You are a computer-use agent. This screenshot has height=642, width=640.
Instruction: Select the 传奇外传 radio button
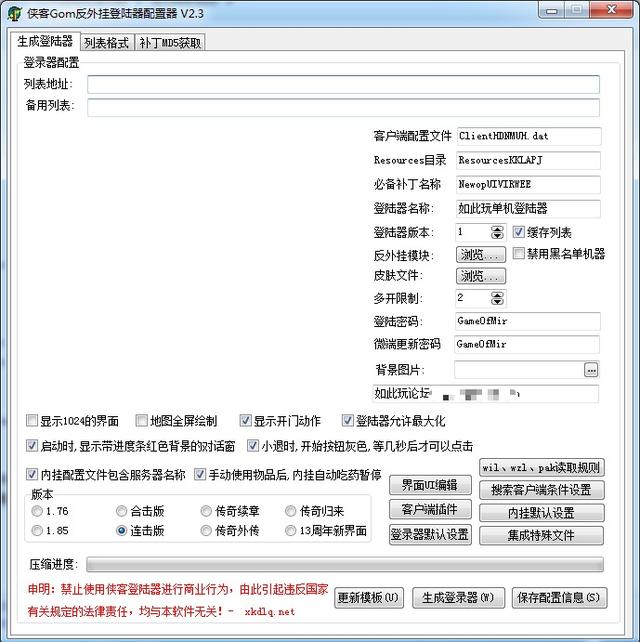point(206,530)
